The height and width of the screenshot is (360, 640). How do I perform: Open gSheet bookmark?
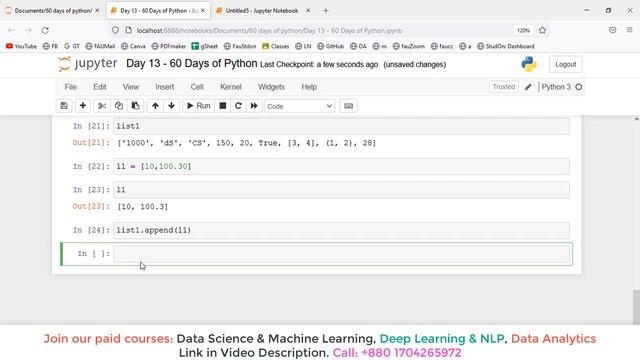tap(204, 46)
